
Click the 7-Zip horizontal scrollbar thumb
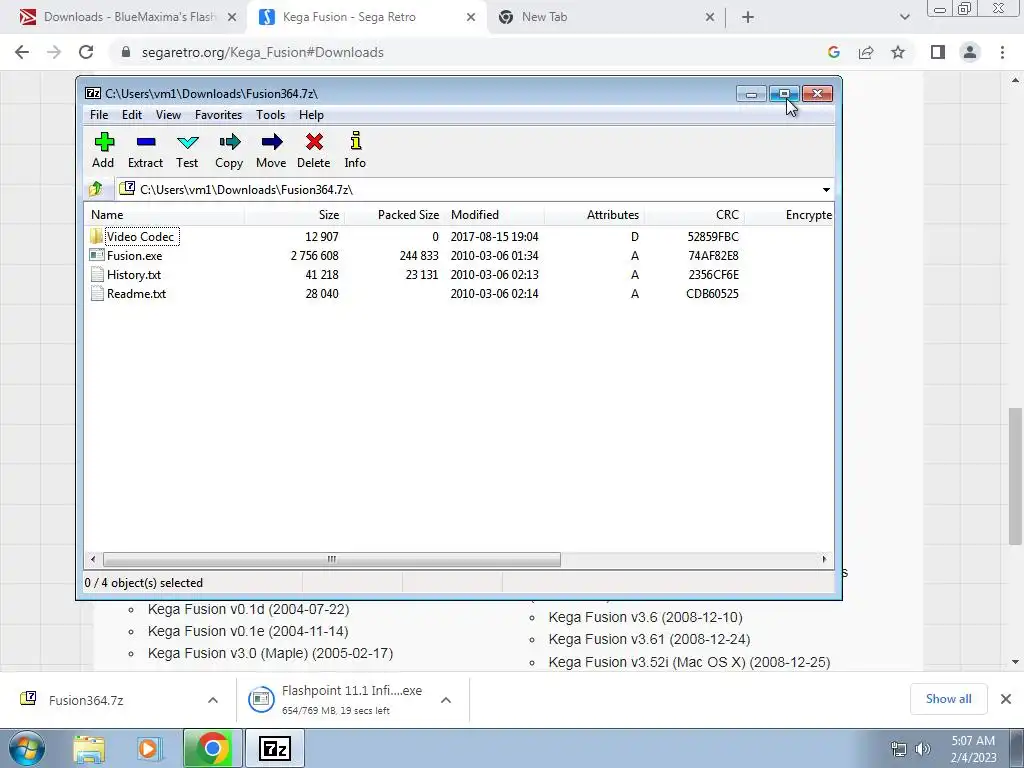click(332, 559)
